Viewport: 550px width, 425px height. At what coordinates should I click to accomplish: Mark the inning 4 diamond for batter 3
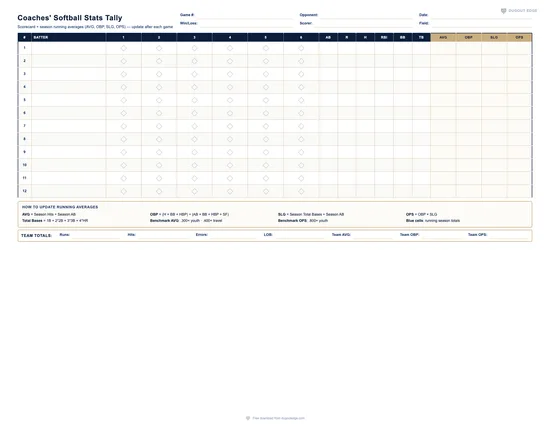click(230, 74)
